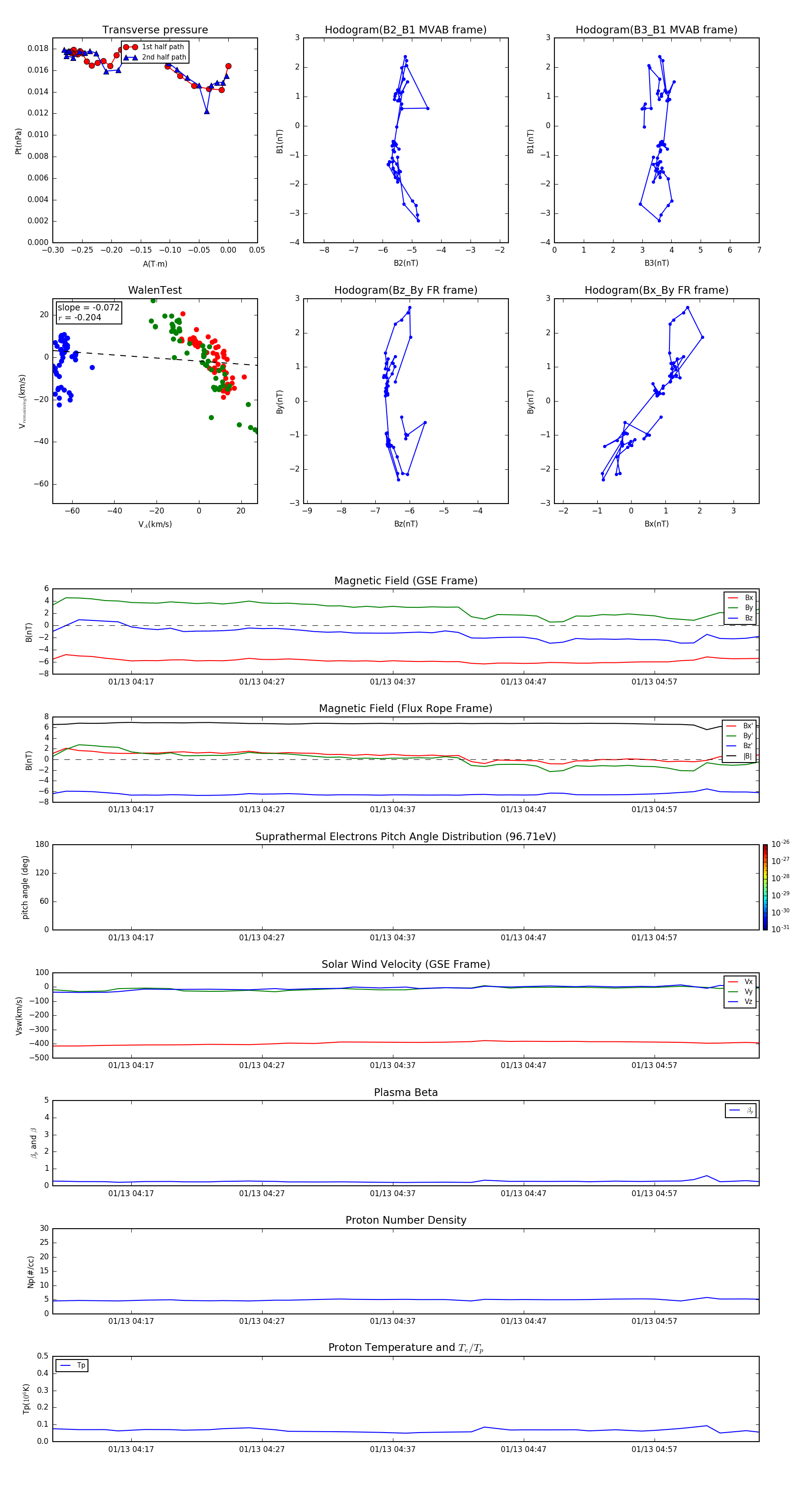Click the 'Np(#/cc)' axis label
Screen dimensions: 812x1489
coord(31,1272)
